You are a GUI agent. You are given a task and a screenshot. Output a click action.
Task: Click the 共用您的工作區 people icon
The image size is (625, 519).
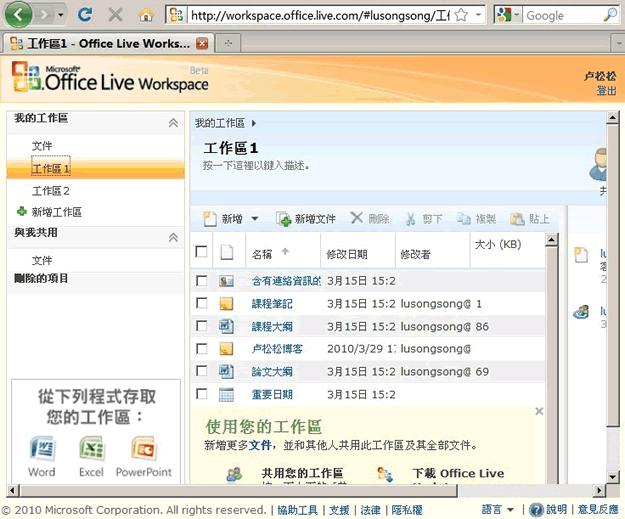(x=234, y=474)
